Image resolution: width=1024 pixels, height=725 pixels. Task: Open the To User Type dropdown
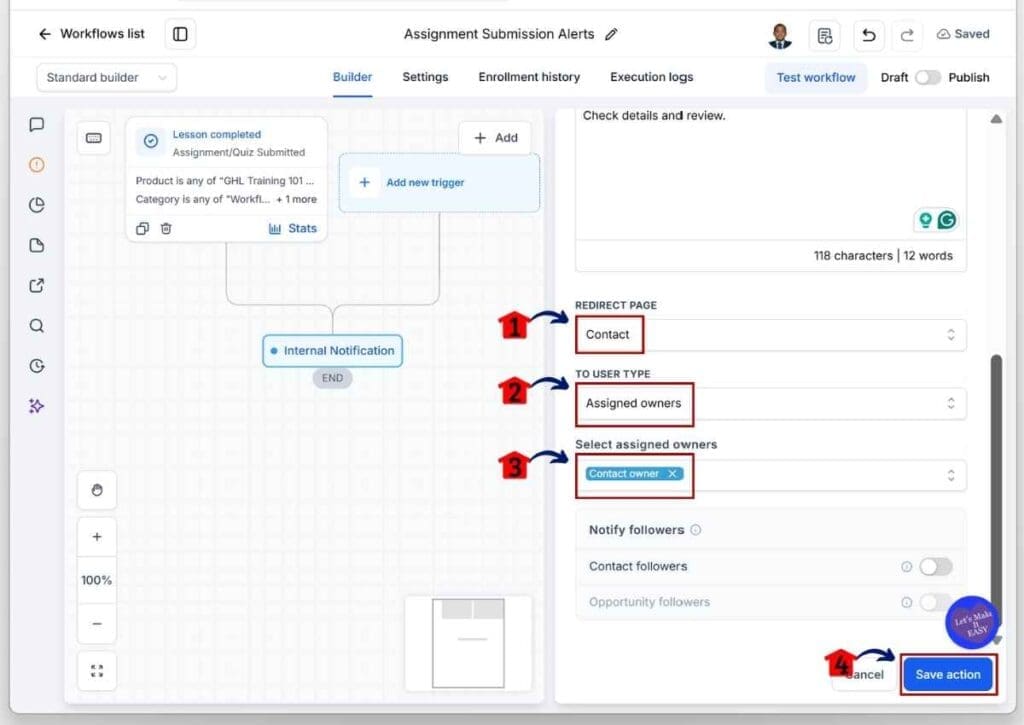click(771, 404)
